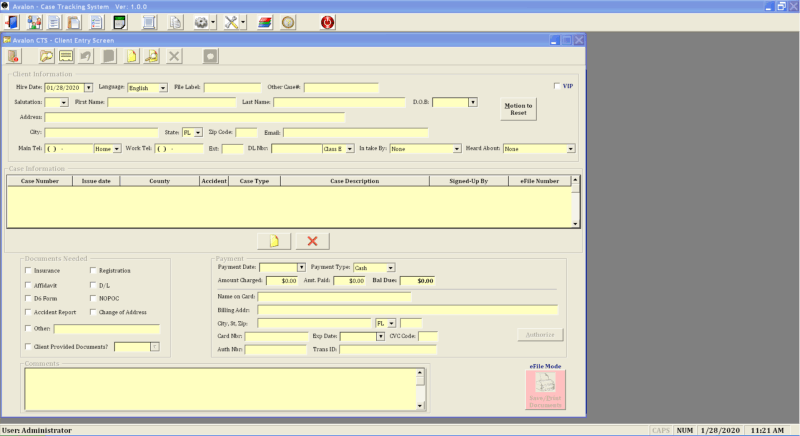800x436 pixels.
Task: Click the green-black notepad icon
Action: (119, 22)
